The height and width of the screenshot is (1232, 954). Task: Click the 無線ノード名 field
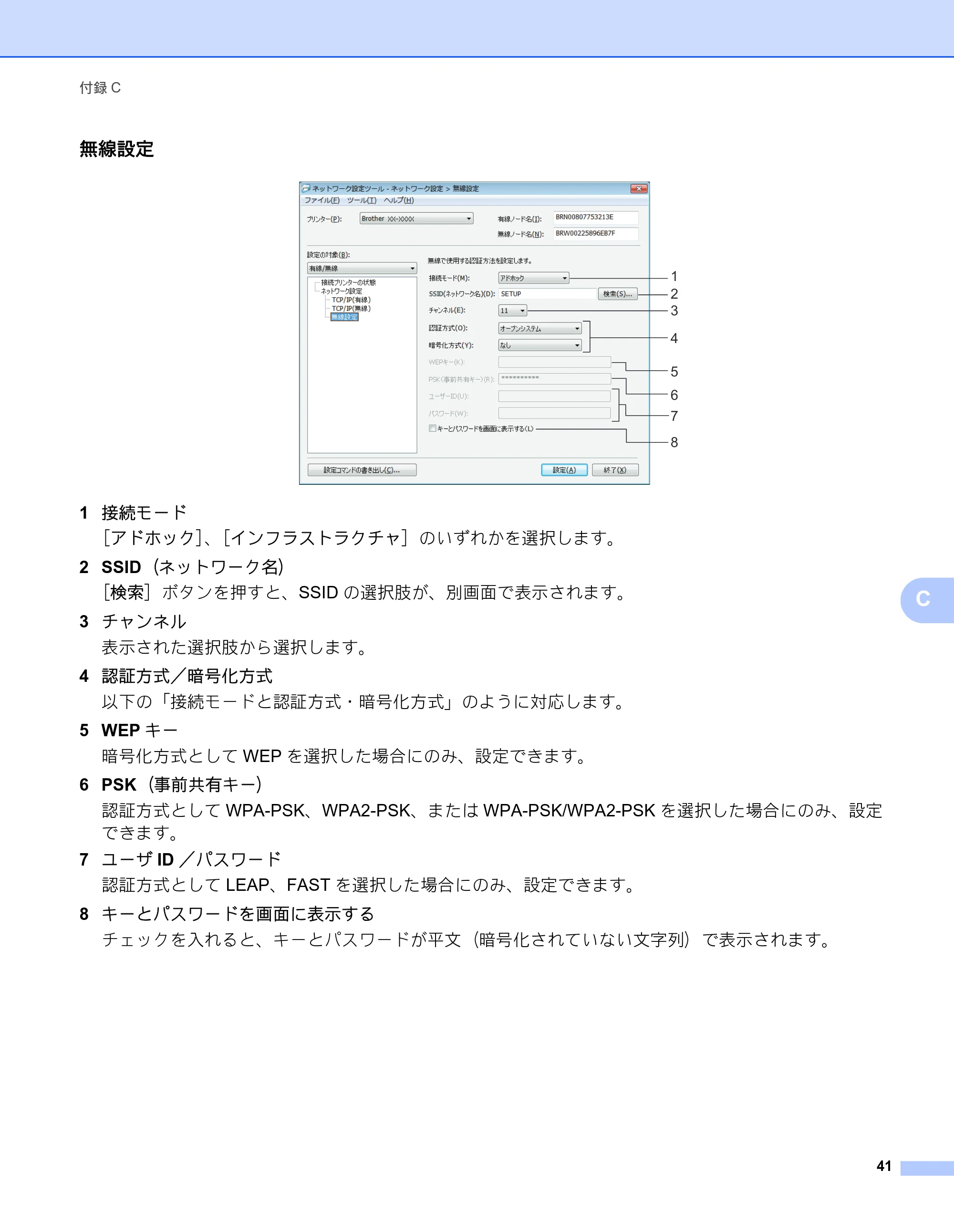point(595,233)
